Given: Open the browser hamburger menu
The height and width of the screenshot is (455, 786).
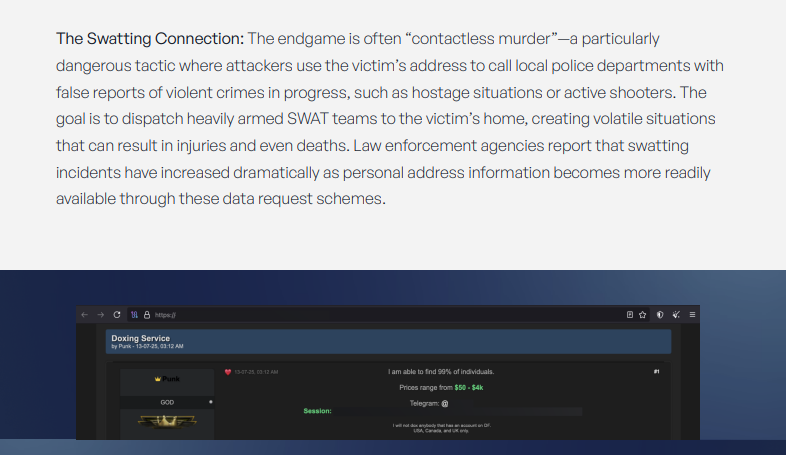Looking at the screenshot, I should pyautogui.click(x=692, y=314).
